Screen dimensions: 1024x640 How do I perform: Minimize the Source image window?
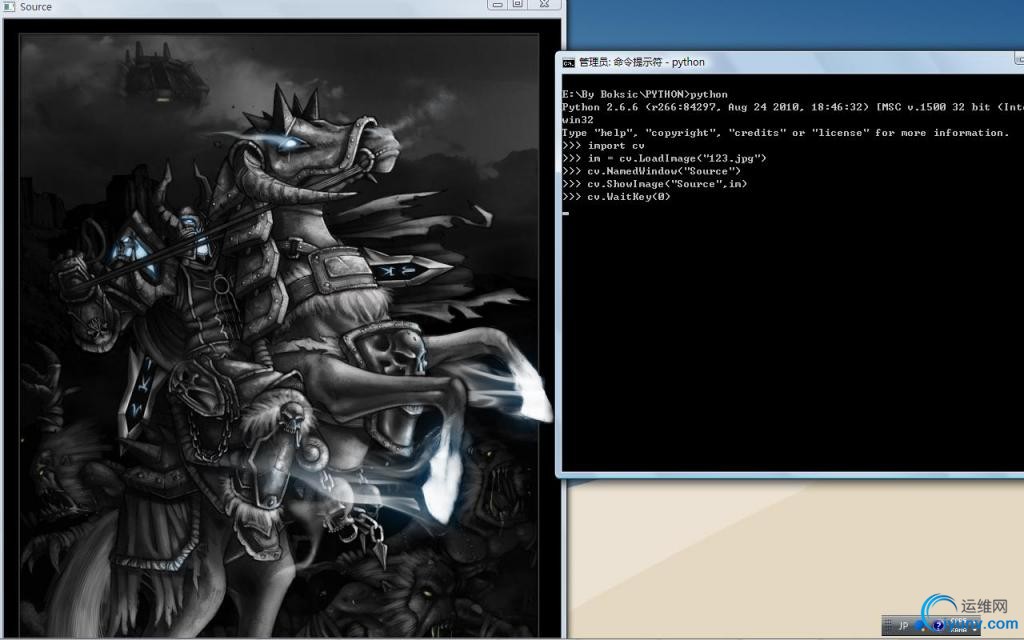pyautogui.click(x=497, y=5)
